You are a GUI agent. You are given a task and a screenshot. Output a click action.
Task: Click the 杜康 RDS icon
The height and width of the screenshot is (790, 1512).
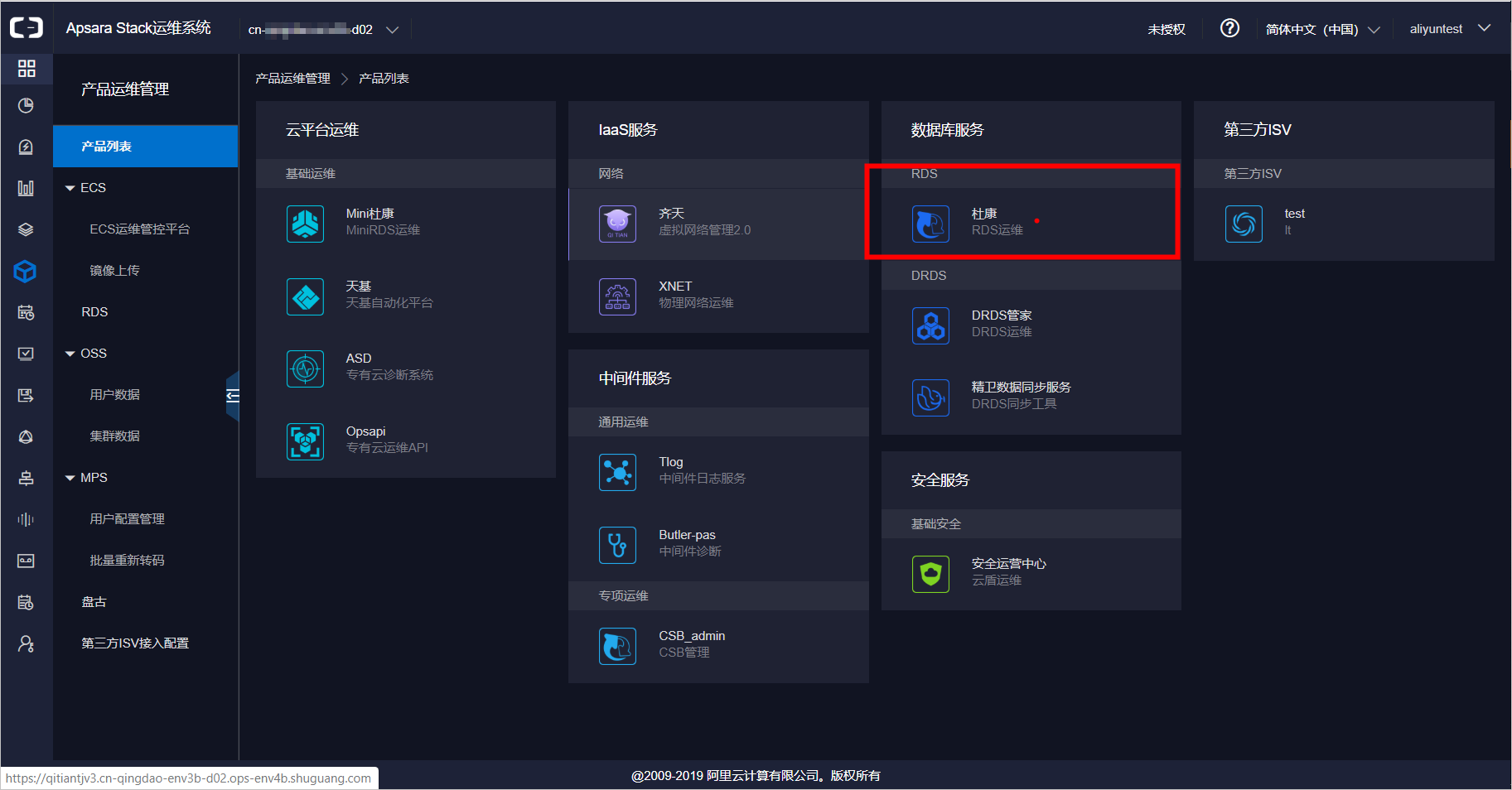[x=930, y=224]
